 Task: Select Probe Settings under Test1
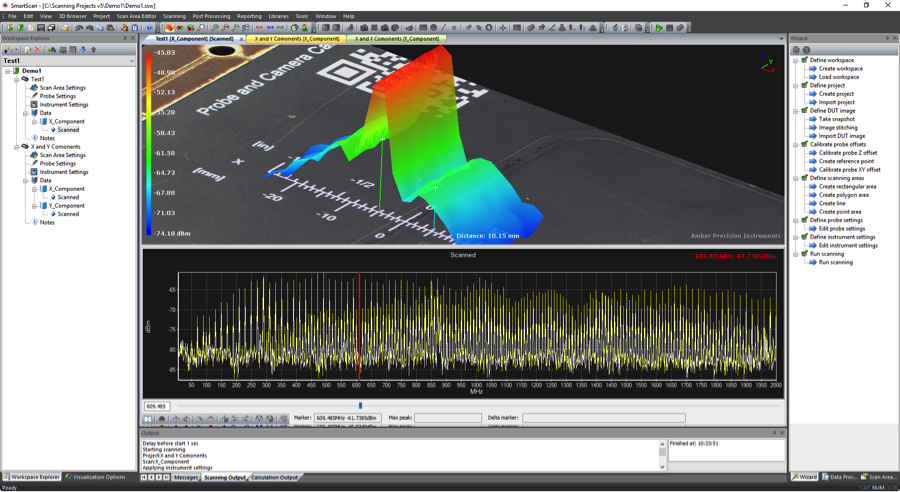[57, 96]
